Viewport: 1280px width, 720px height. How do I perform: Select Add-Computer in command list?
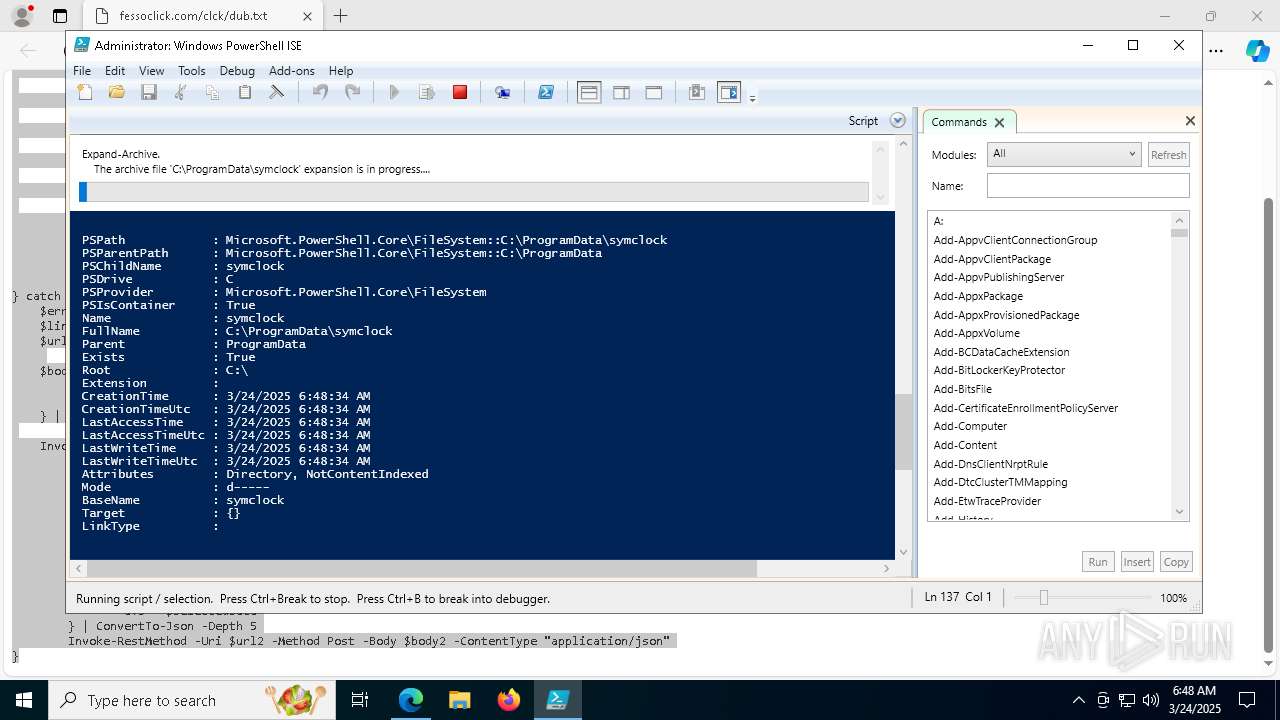coord(970,426)
